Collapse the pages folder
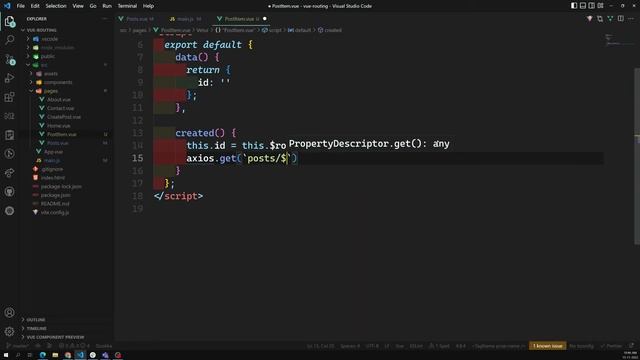 pos(51,91)
